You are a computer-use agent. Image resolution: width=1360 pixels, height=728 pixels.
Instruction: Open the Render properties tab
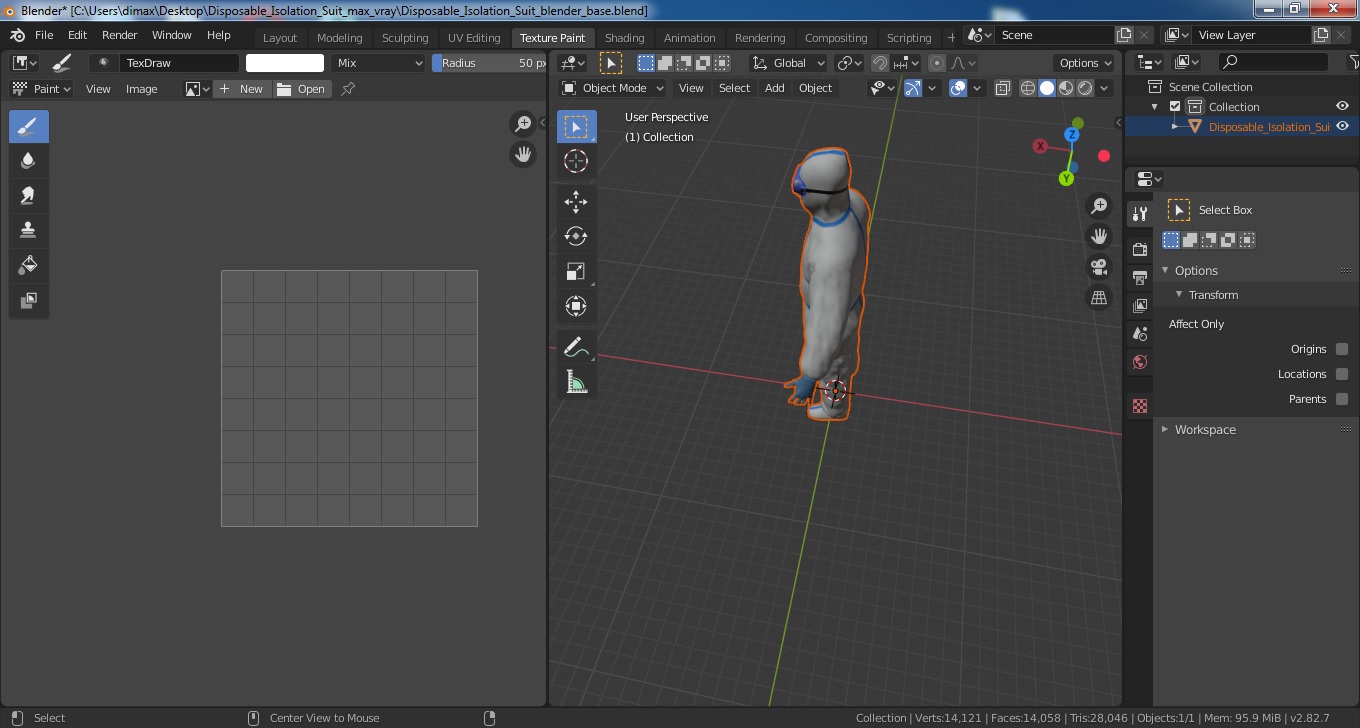click(x=1139, y=249)
